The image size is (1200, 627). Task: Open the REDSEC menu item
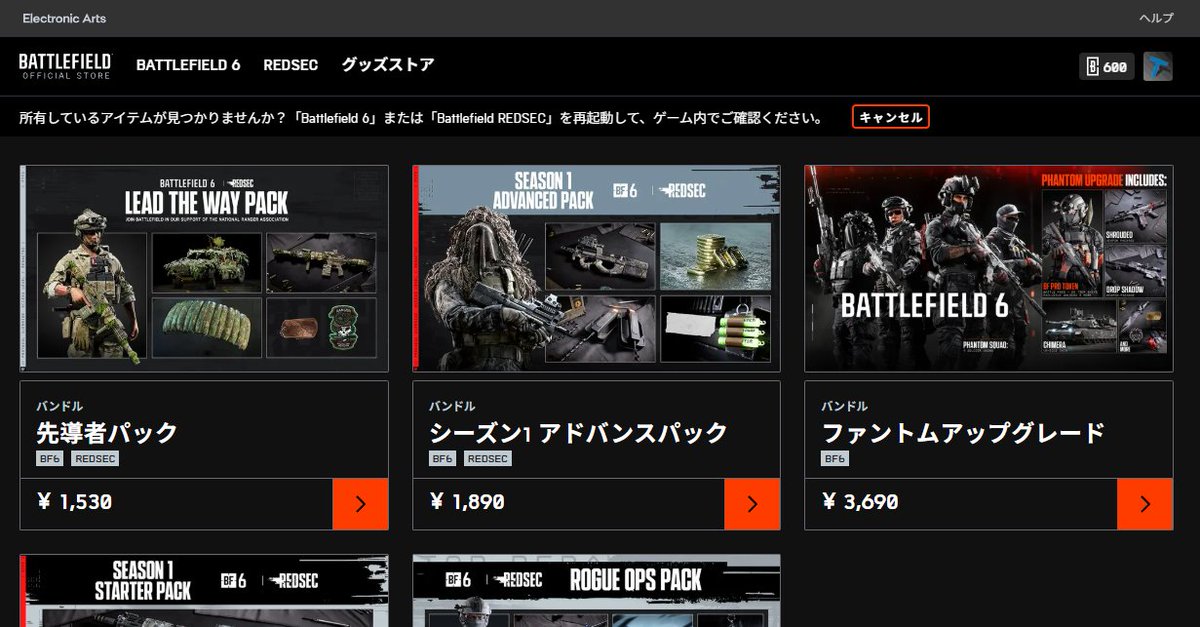291,65
